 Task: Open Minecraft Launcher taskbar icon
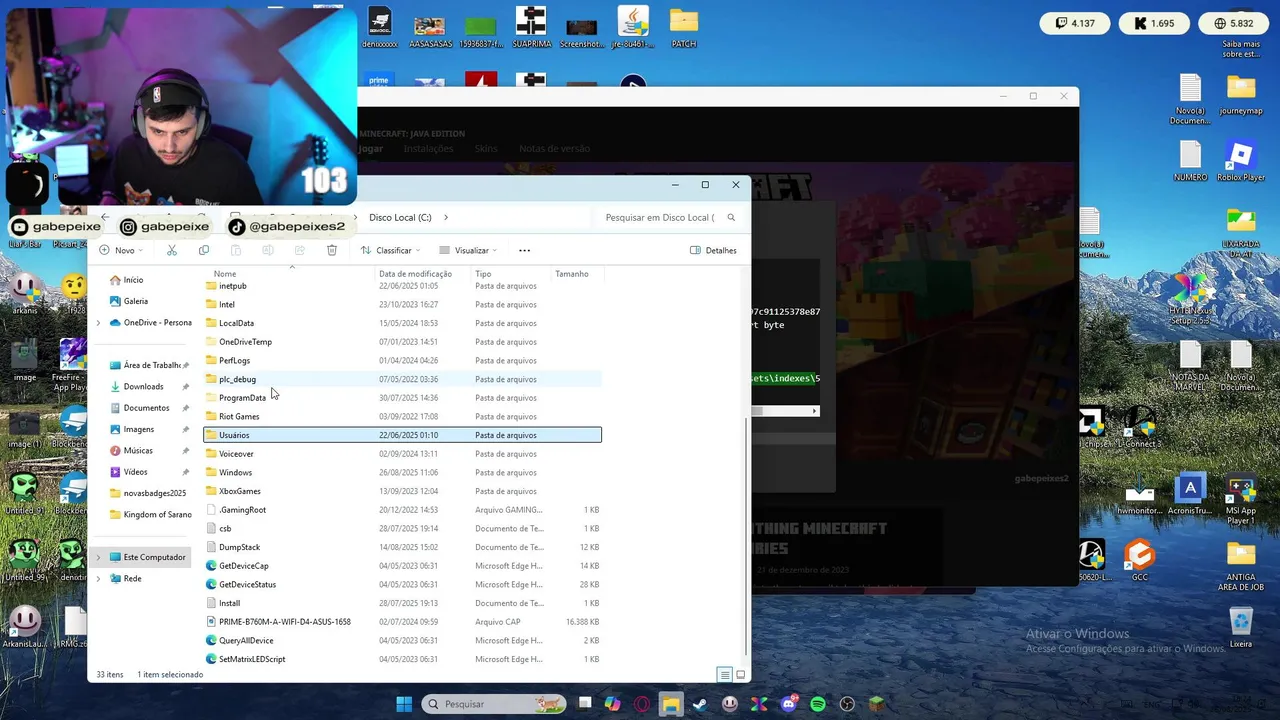876,704
